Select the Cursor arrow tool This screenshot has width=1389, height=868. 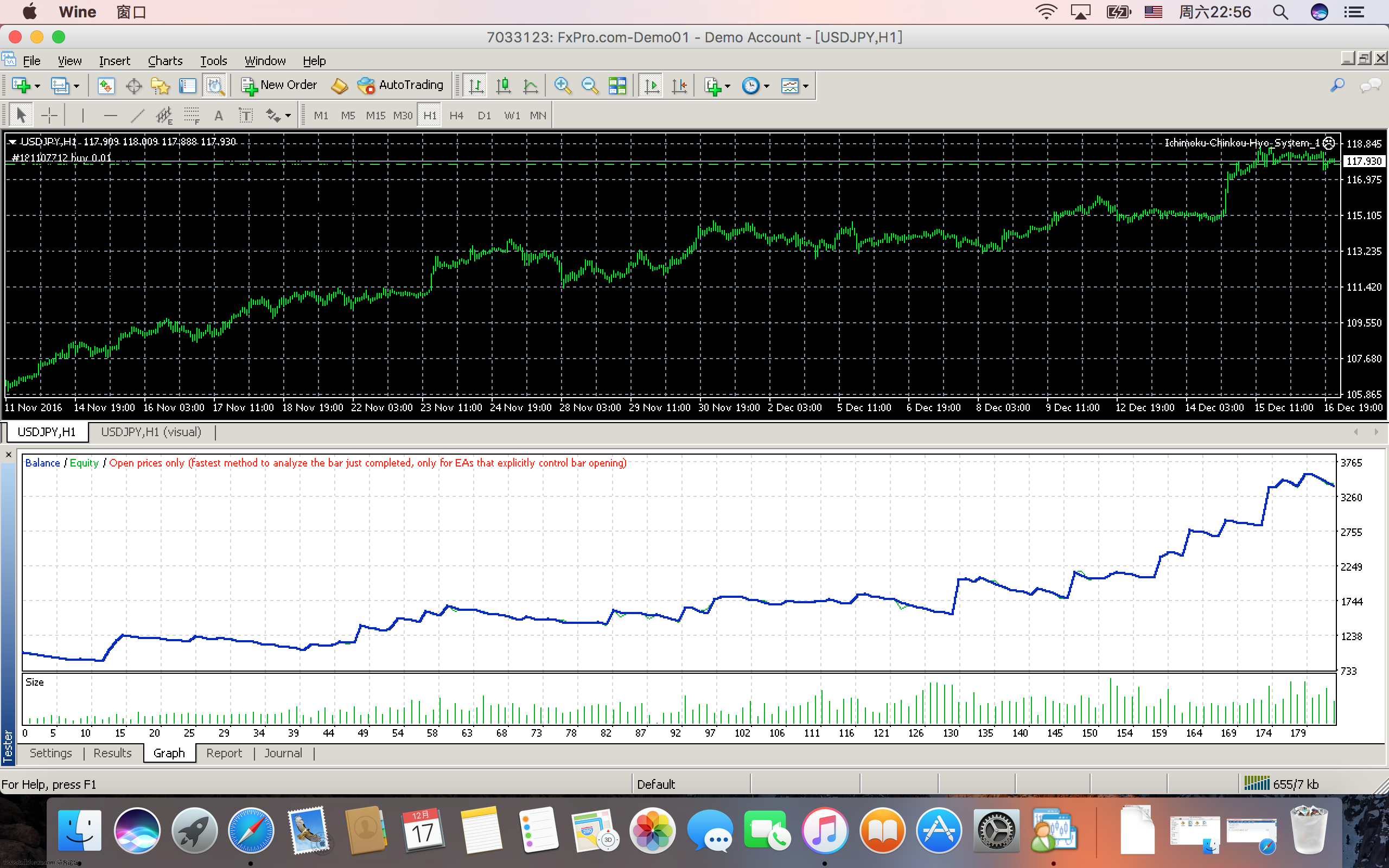point(21,116)
